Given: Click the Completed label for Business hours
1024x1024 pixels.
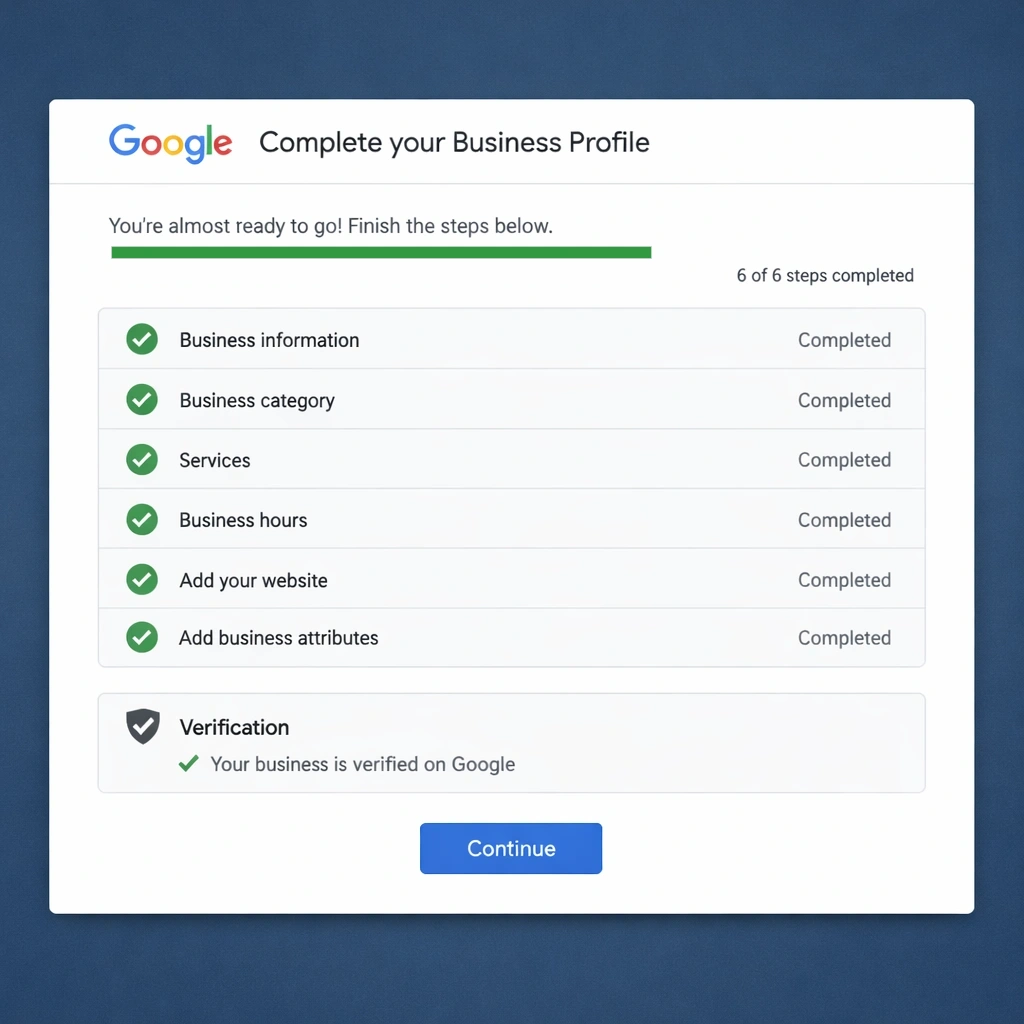Looking at the screenshot, I should [845, 519].
